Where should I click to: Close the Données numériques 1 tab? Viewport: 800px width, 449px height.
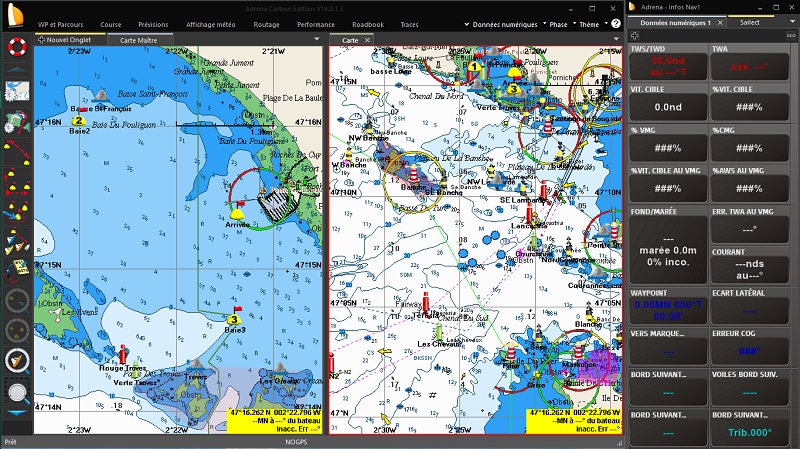tap(720, 22)
